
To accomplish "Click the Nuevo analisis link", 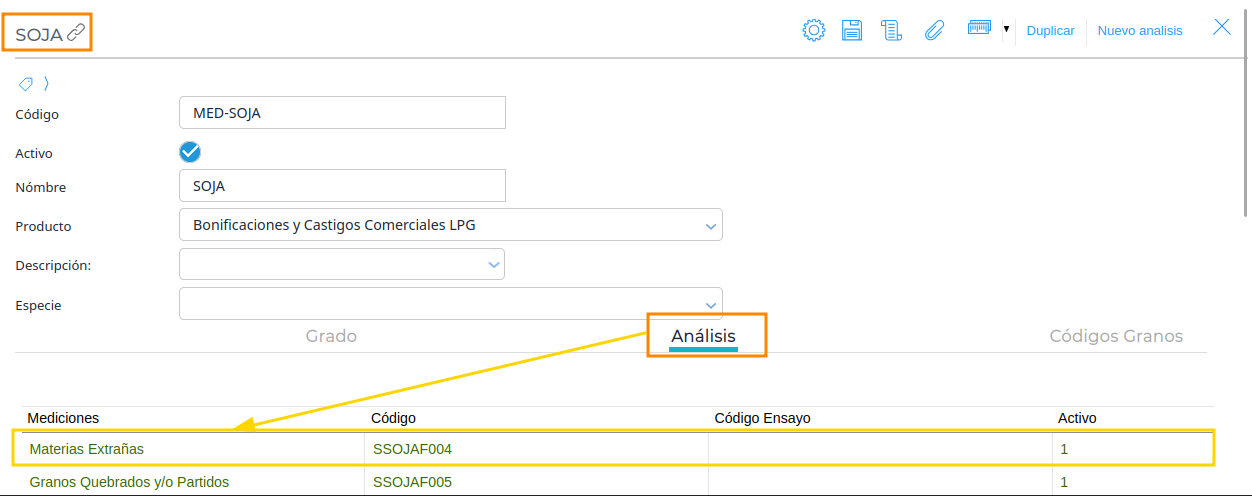I will (1140, 31).
